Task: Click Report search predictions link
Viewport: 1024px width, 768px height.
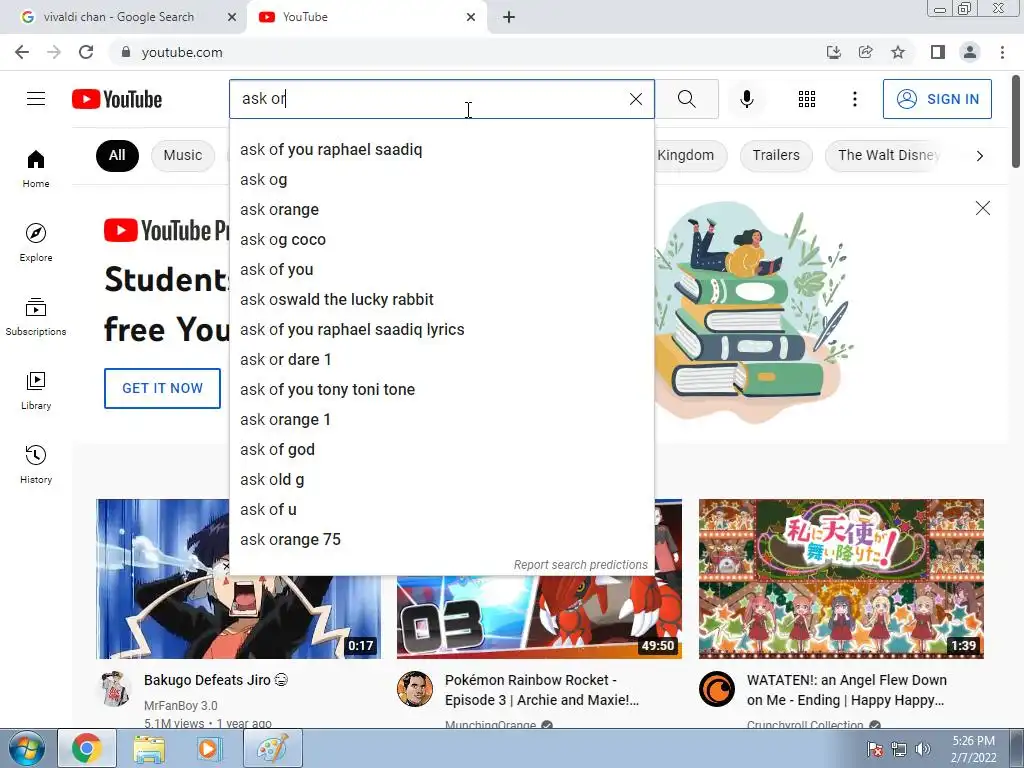Action: (581, 565)
